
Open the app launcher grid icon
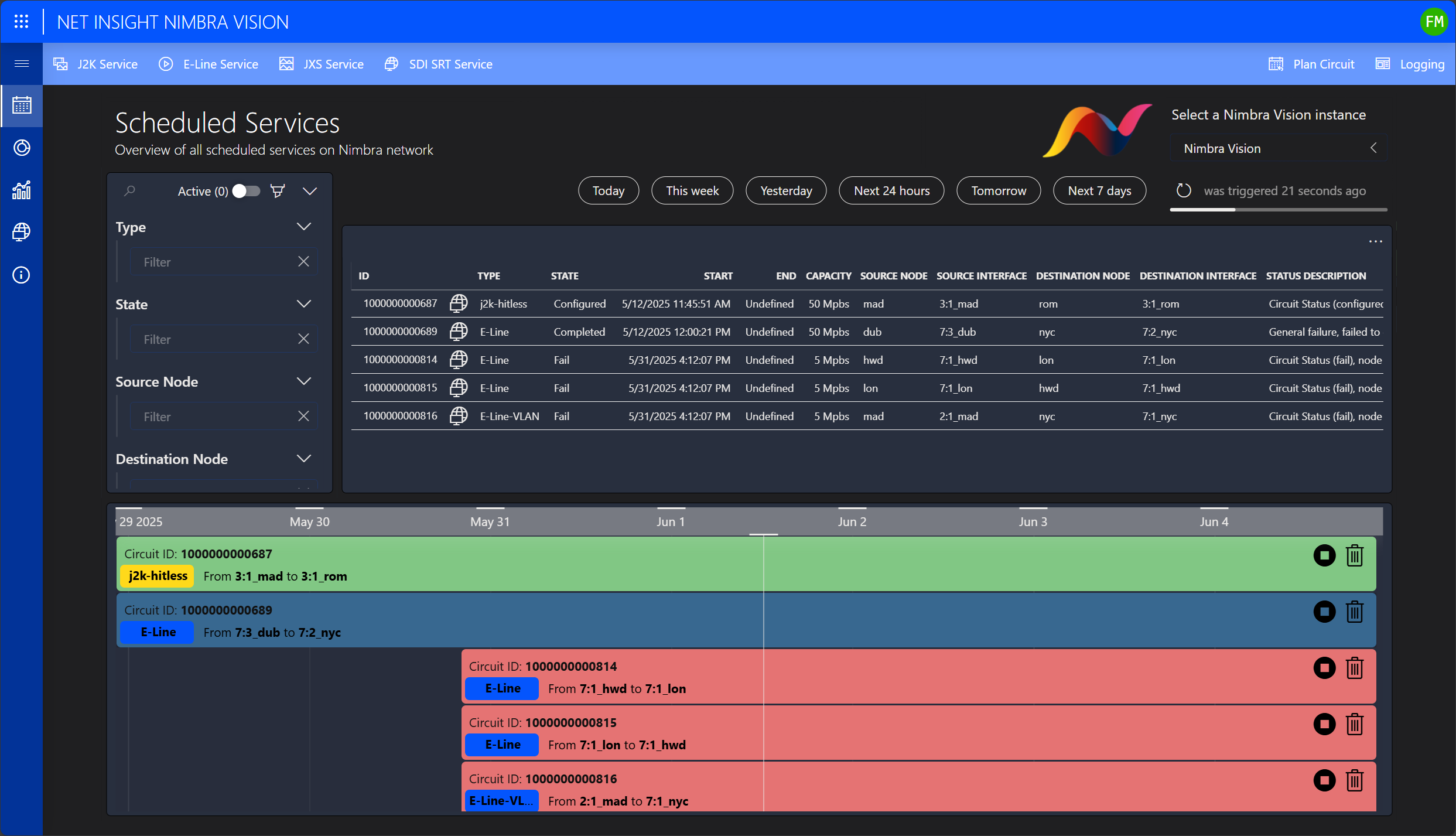(x=21, y=22)
